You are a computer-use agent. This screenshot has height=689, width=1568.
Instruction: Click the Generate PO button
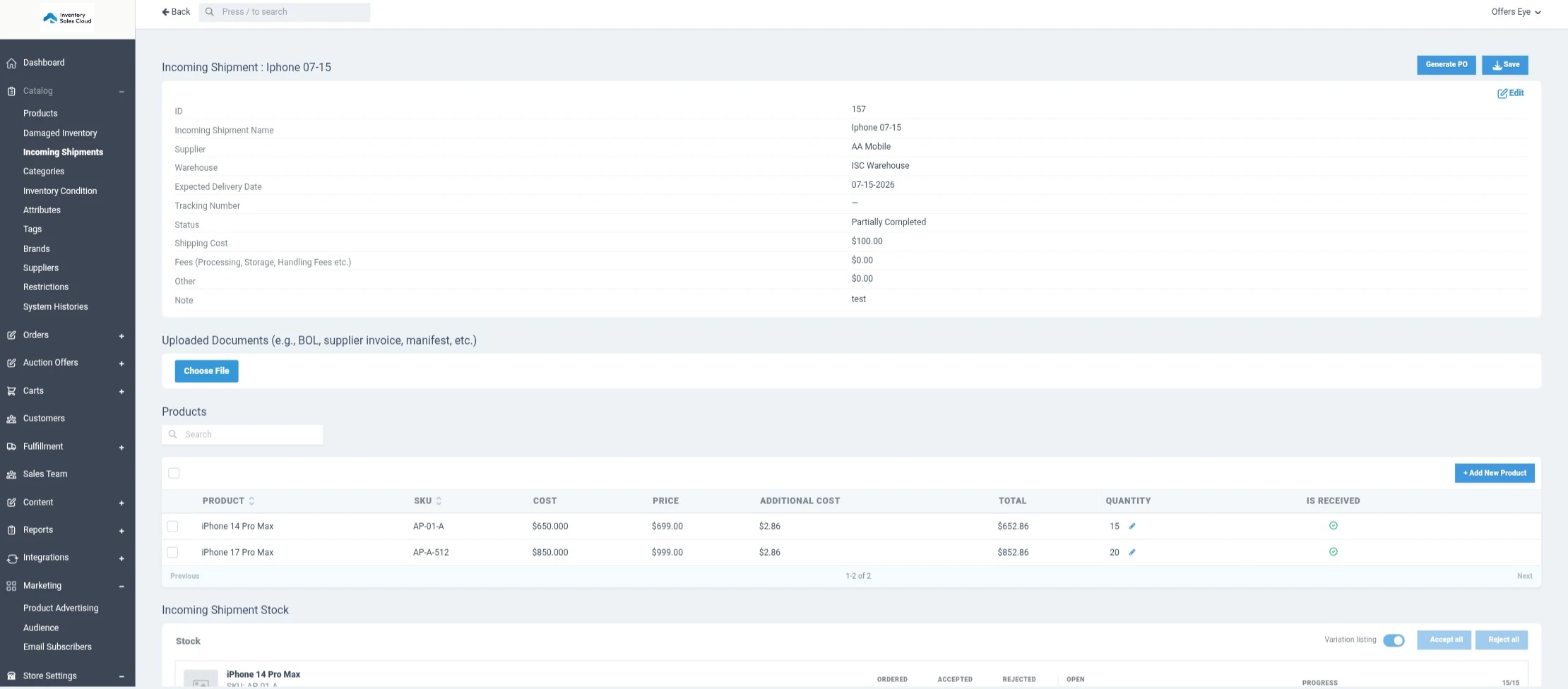pos(1446,65)
